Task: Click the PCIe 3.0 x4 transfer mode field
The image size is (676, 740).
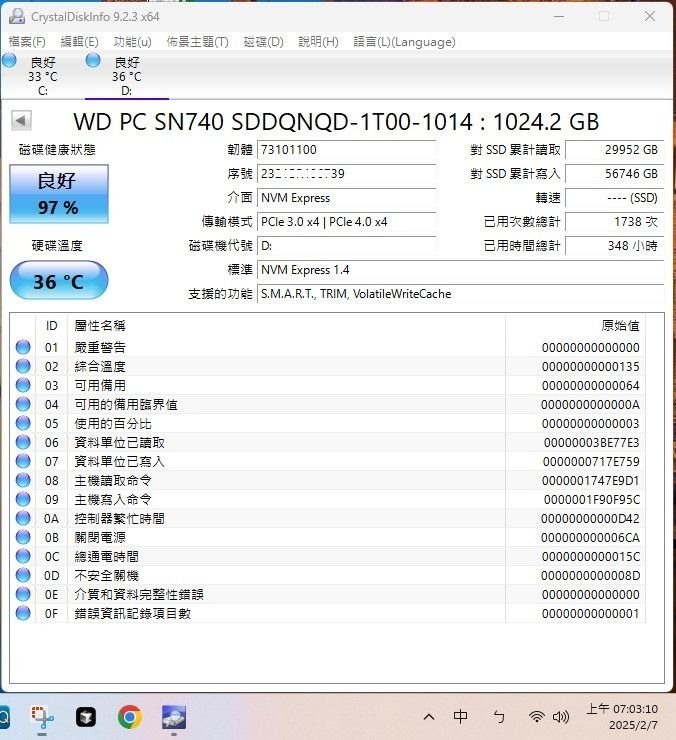Action: (x=346, y=222)
